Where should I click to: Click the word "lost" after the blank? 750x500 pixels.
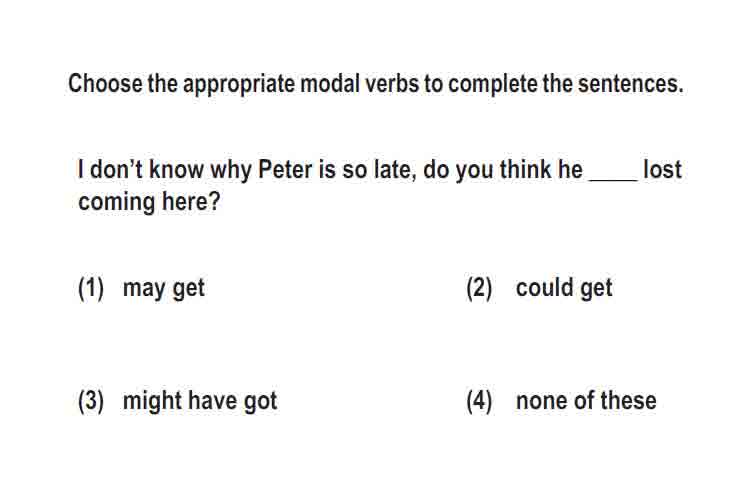(662, 169)
